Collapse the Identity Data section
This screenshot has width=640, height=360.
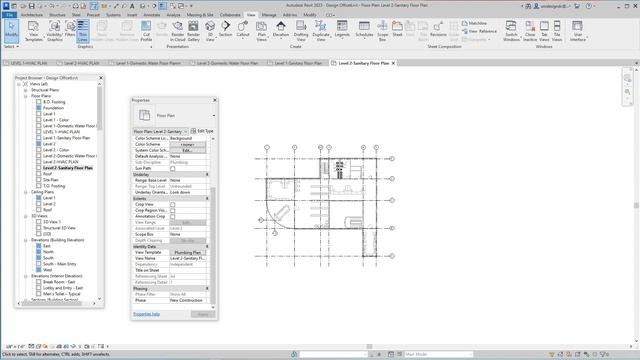207,247
